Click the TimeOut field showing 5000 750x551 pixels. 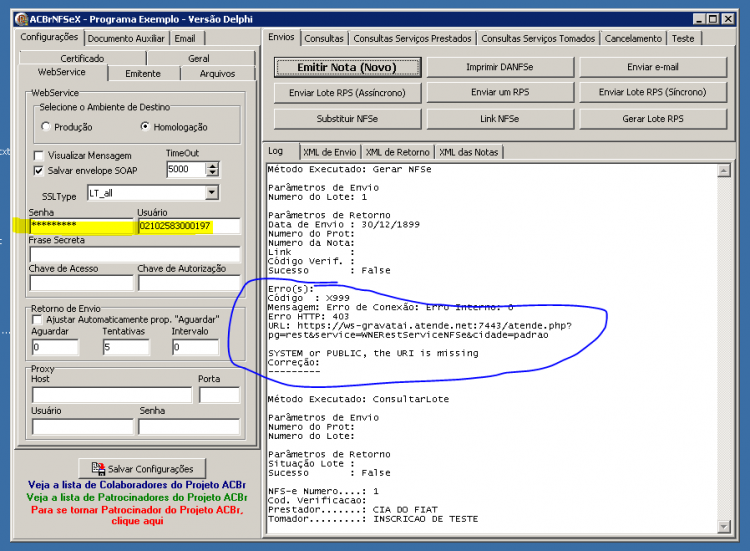(x=187, y=169)
